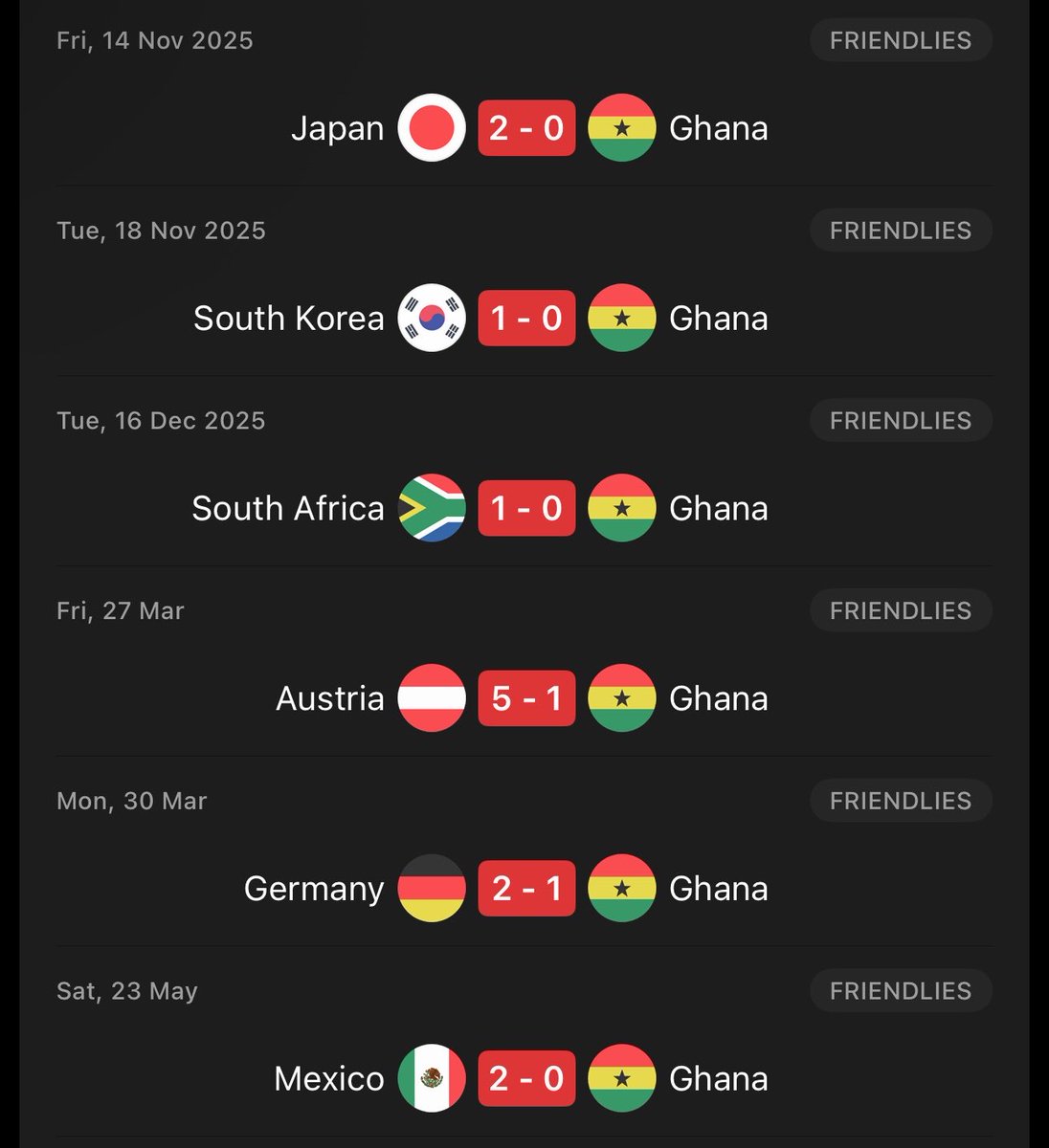The width and height of the screenshot is (1049, 1148).
Task: Select FRIENDLIES tag for 14 Nov match
Action: pyautogui.click(x=901, y=40)
